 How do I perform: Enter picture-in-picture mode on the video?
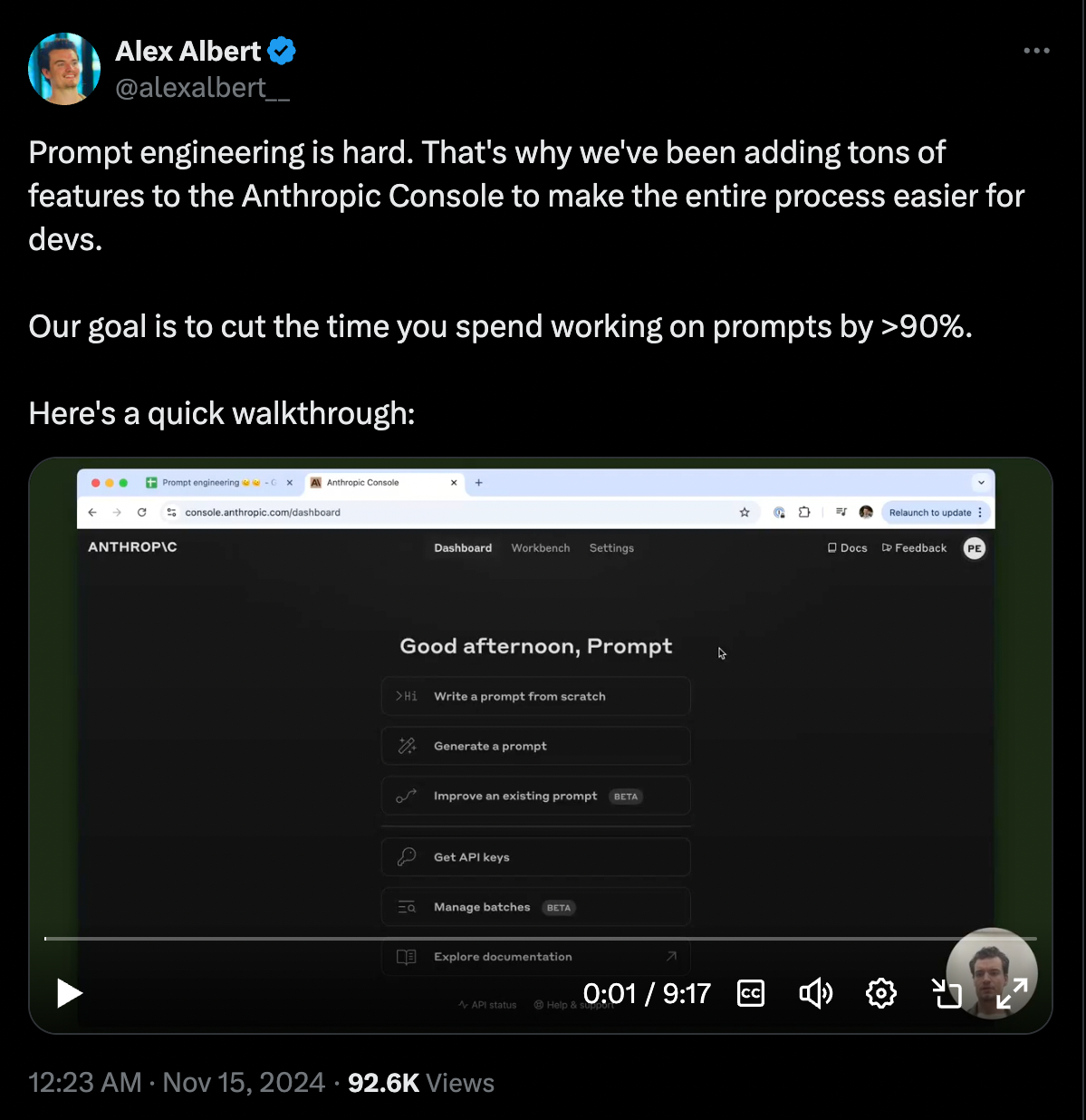pos(947,993)
